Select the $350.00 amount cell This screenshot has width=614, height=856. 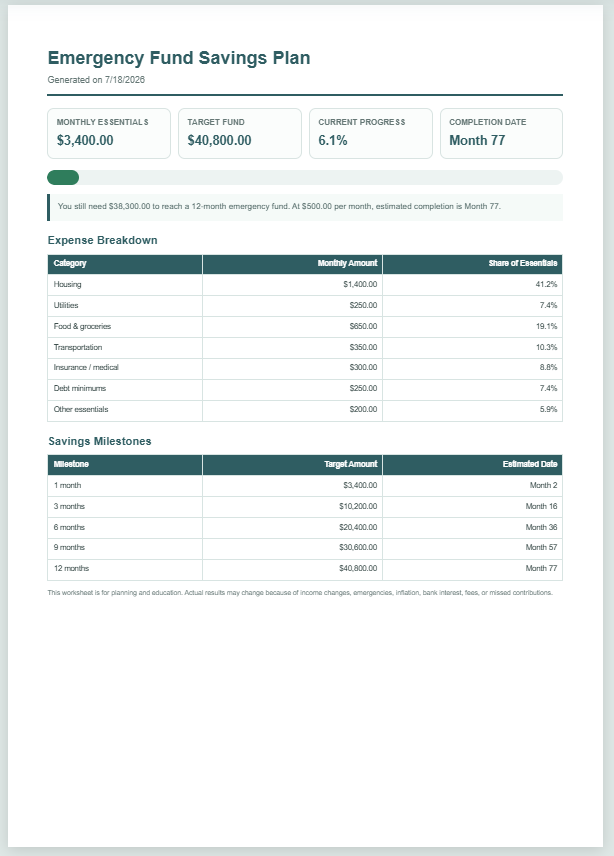(x=293, y=347)
